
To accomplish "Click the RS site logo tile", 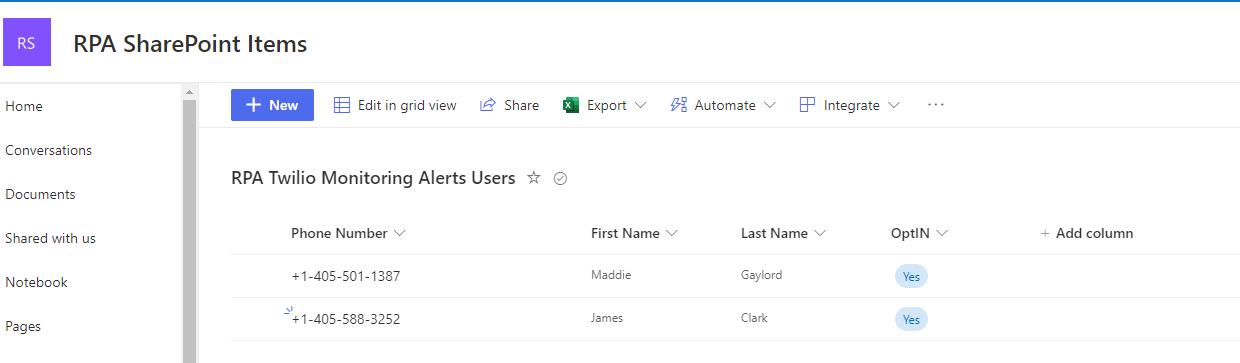I will pos(27,42).
